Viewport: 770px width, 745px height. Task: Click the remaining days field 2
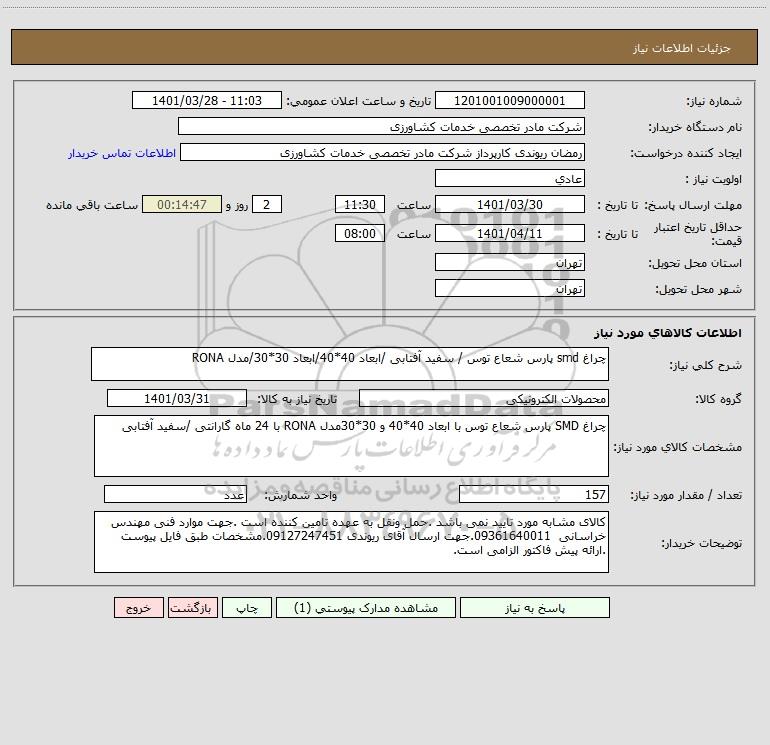pyautogui.click(x=267, y=204)
